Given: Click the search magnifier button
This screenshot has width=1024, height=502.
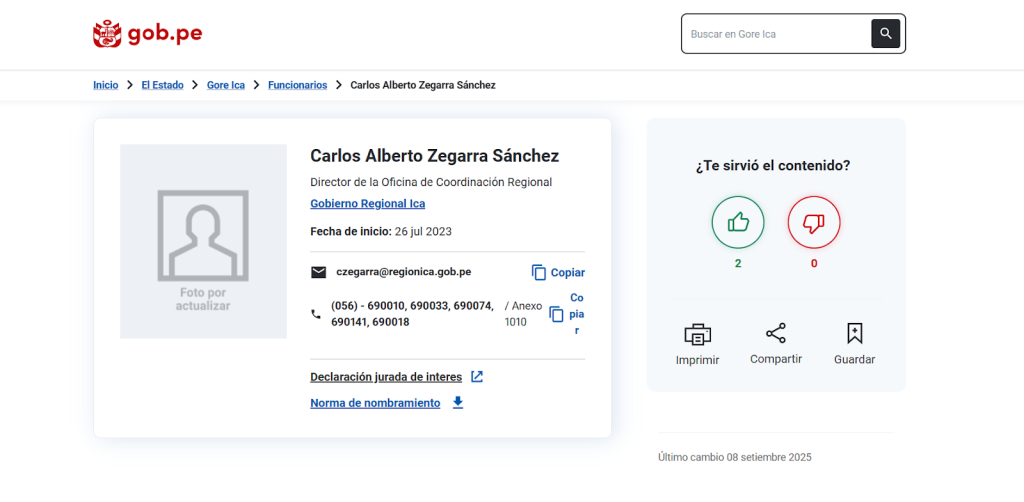Looking at the screenshot, I should pos(885,34).
